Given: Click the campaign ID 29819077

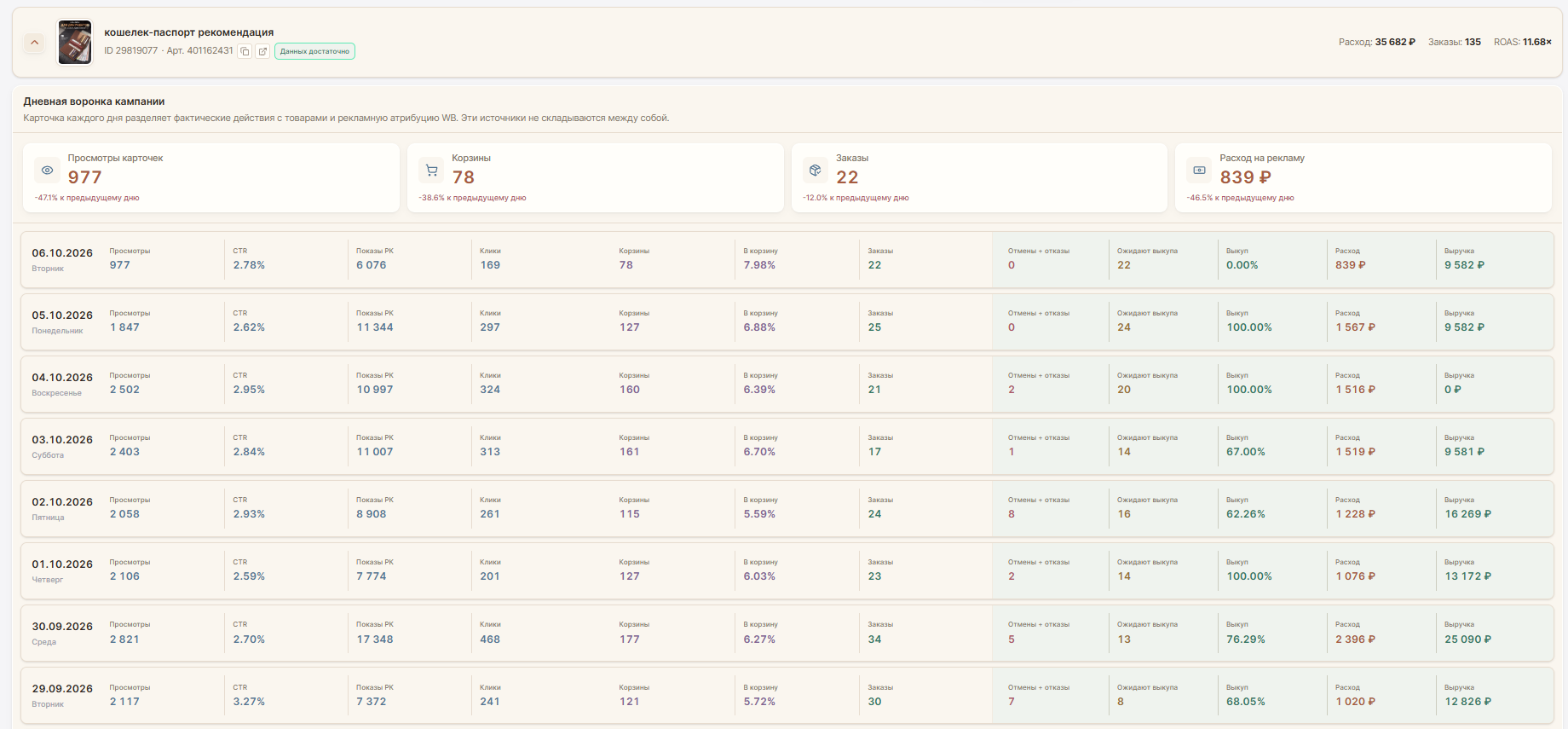Looking at the screenshot, I should click(131, 51).
